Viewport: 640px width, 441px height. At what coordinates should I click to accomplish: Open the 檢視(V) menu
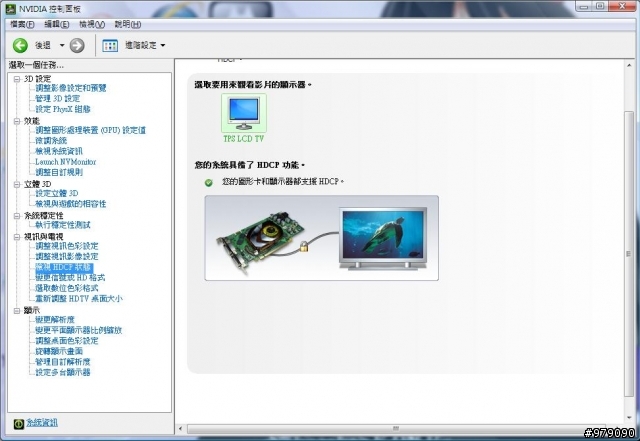92,24
